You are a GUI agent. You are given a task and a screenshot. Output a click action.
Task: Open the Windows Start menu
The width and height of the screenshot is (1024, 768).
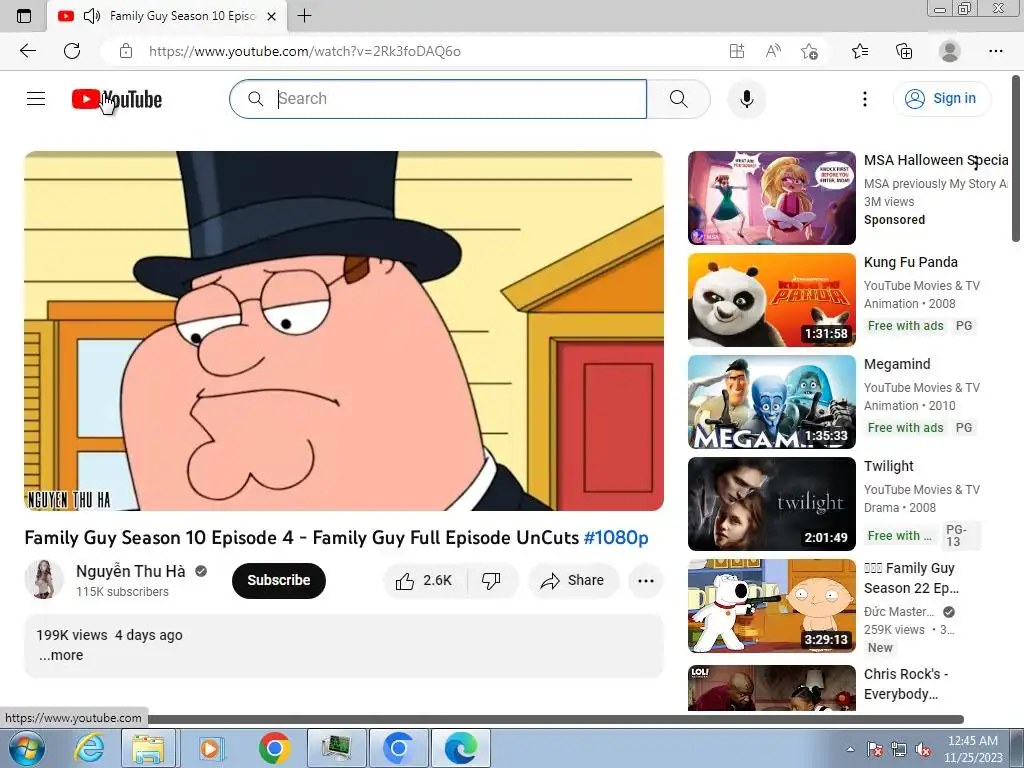coord(26,748)
